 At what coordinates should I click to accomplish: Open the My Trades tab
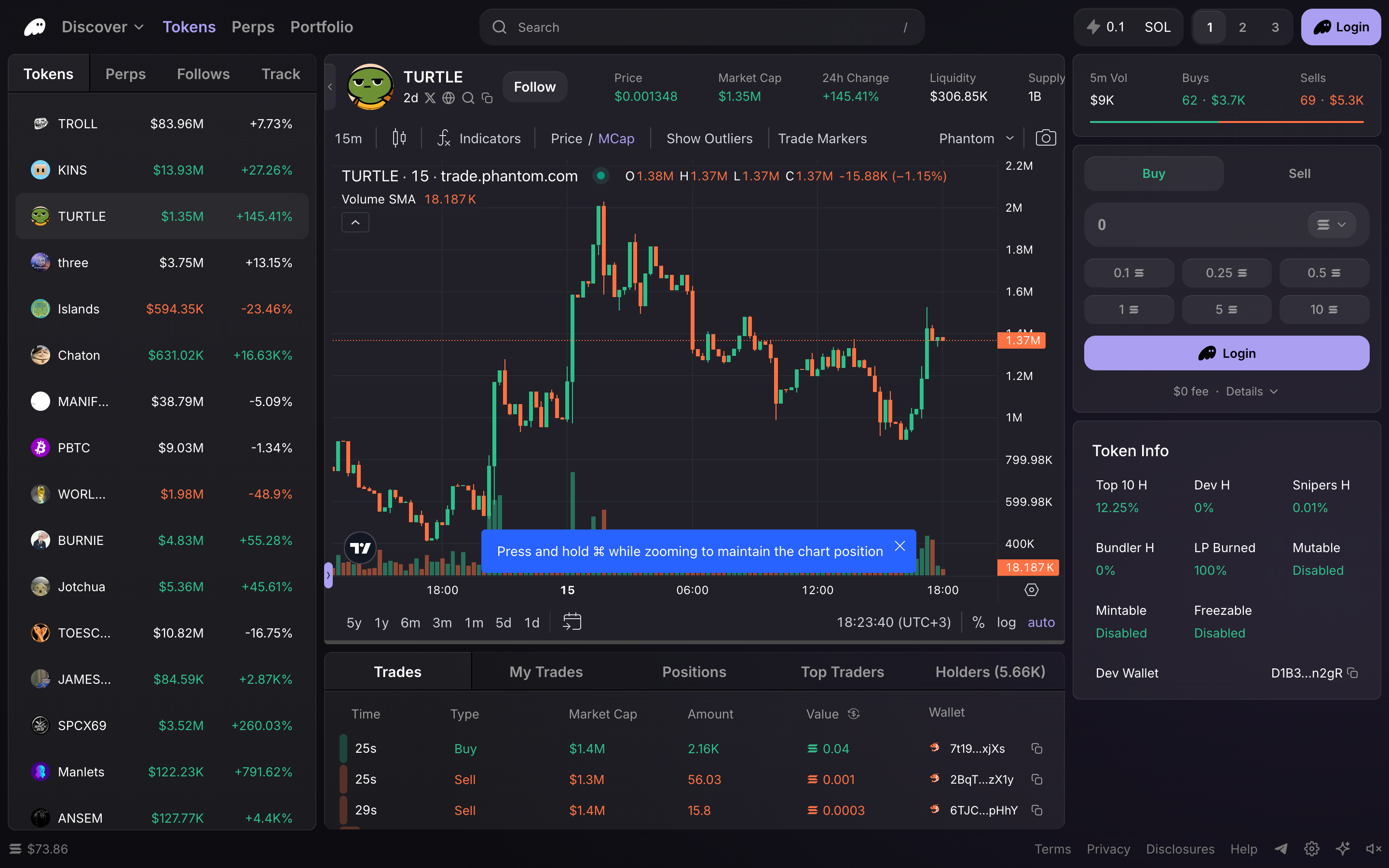point(546,672)
